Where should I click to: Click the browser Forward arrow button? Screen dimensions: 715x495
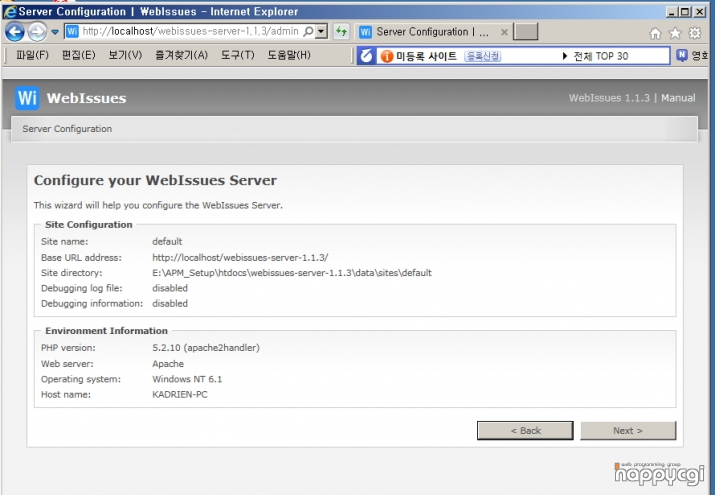click(37, 32)
